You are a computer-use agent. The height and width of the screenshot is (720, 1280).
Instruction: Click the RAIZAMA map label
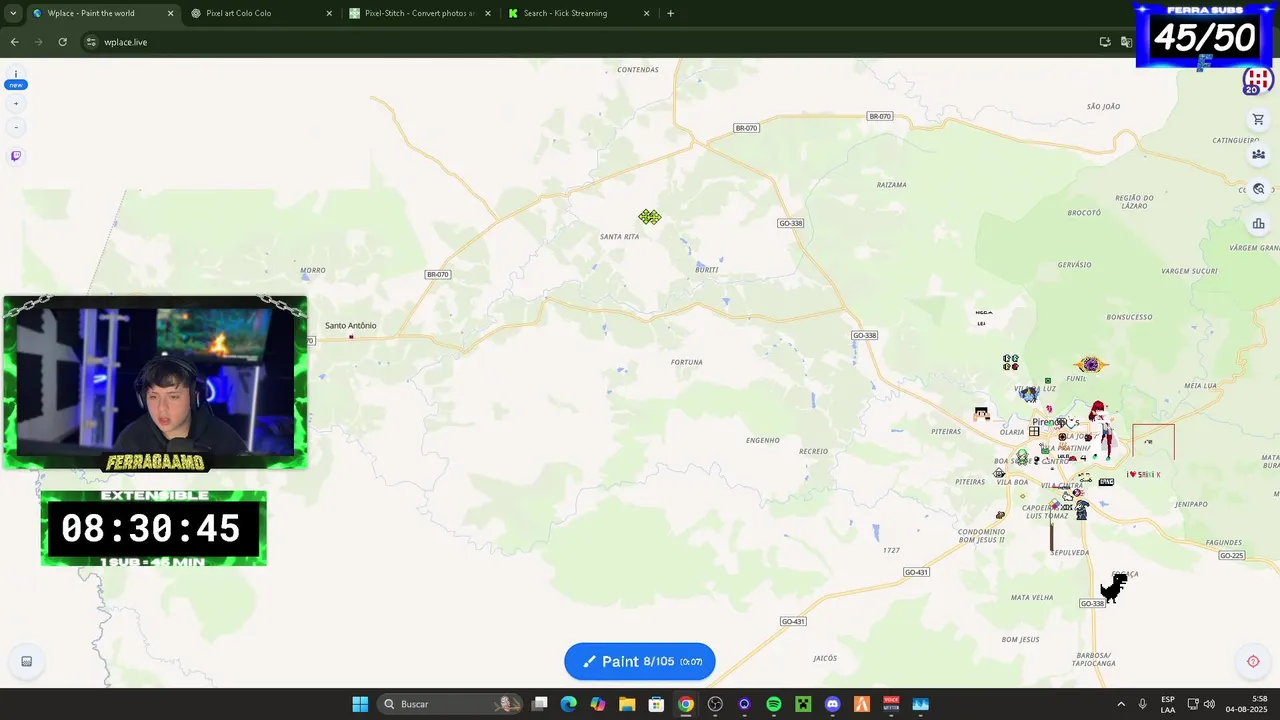point(891,185)
